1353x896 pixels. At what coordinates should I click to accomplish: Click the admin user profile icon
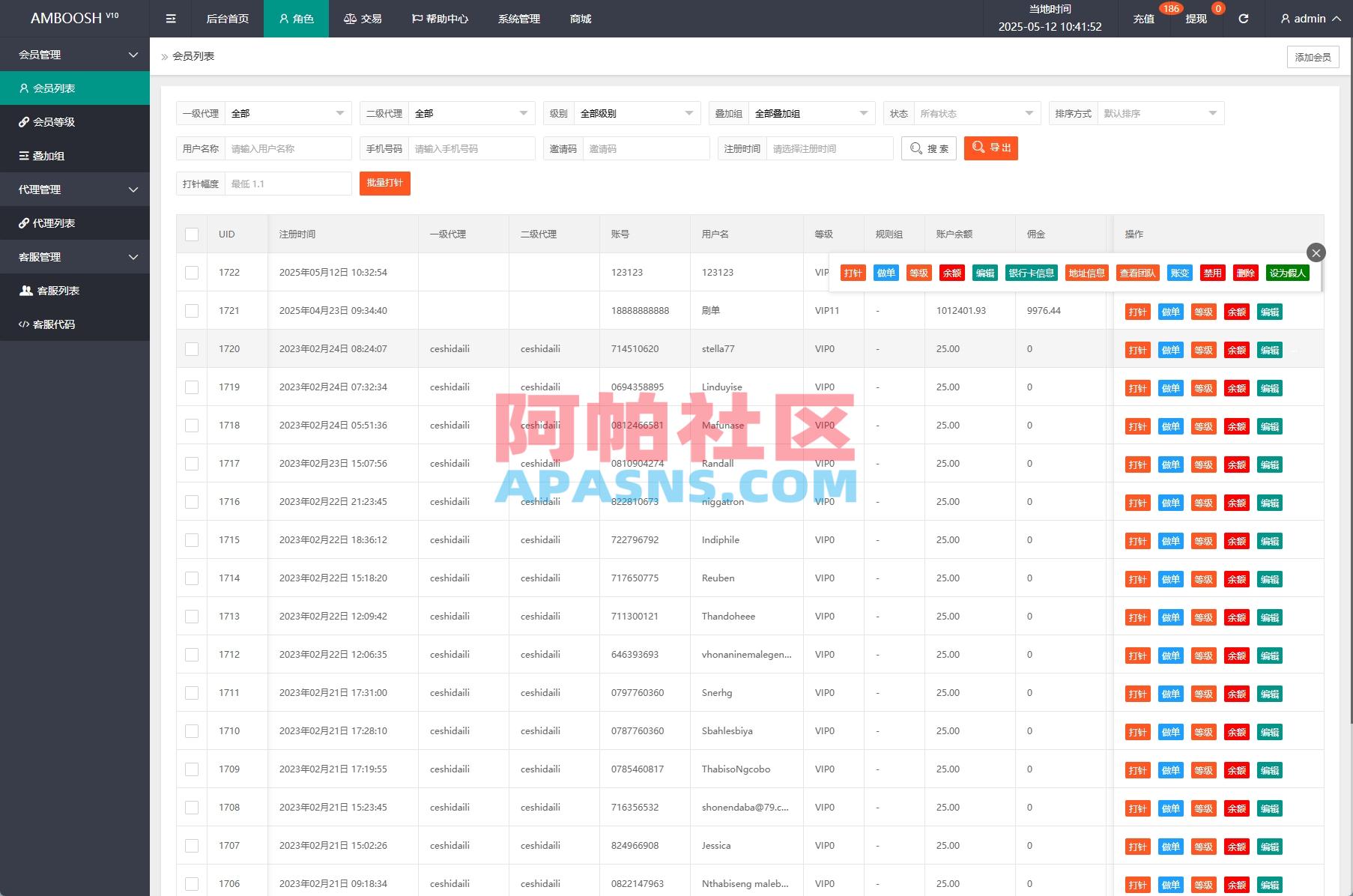coord(1285,19)
